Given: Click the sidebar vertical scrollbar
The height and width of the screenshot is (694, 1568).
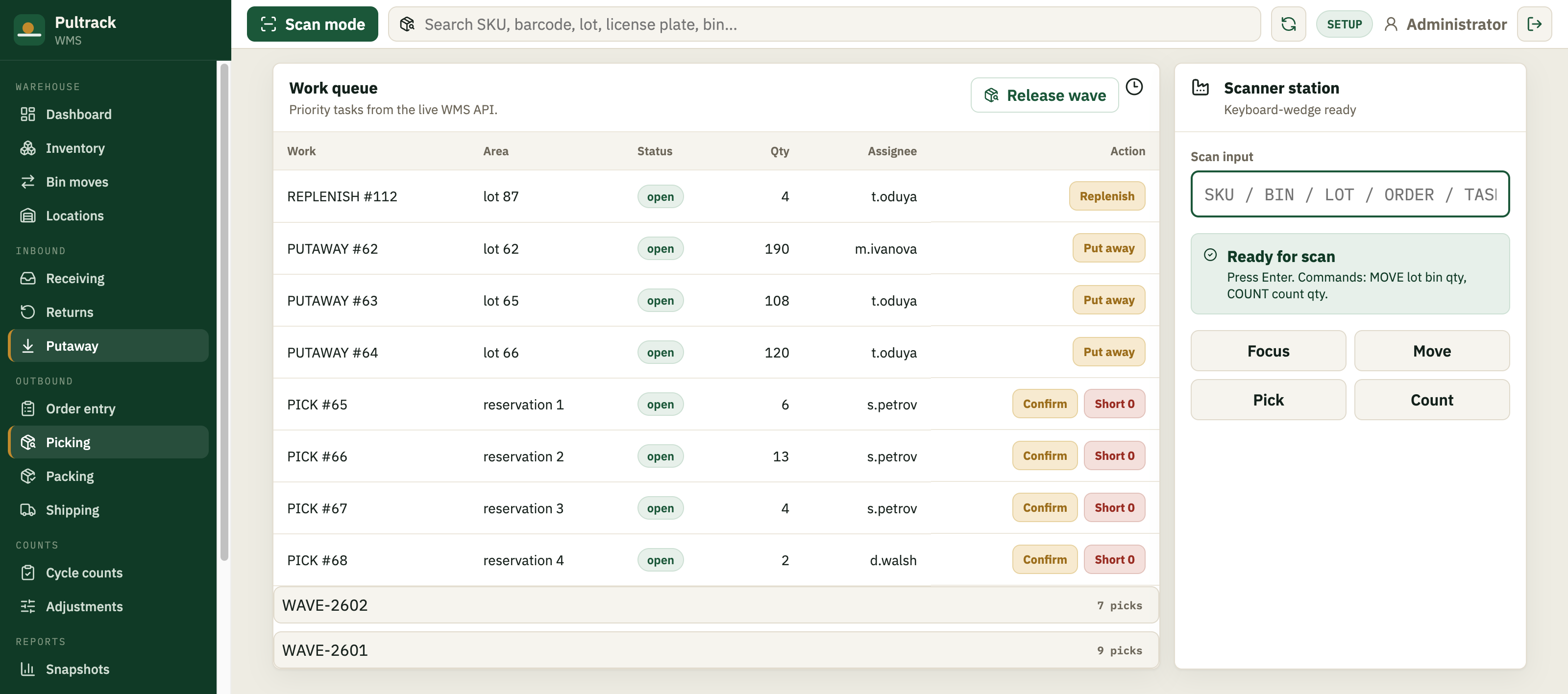Looking at the screenshot, I should tap(224, 311).
